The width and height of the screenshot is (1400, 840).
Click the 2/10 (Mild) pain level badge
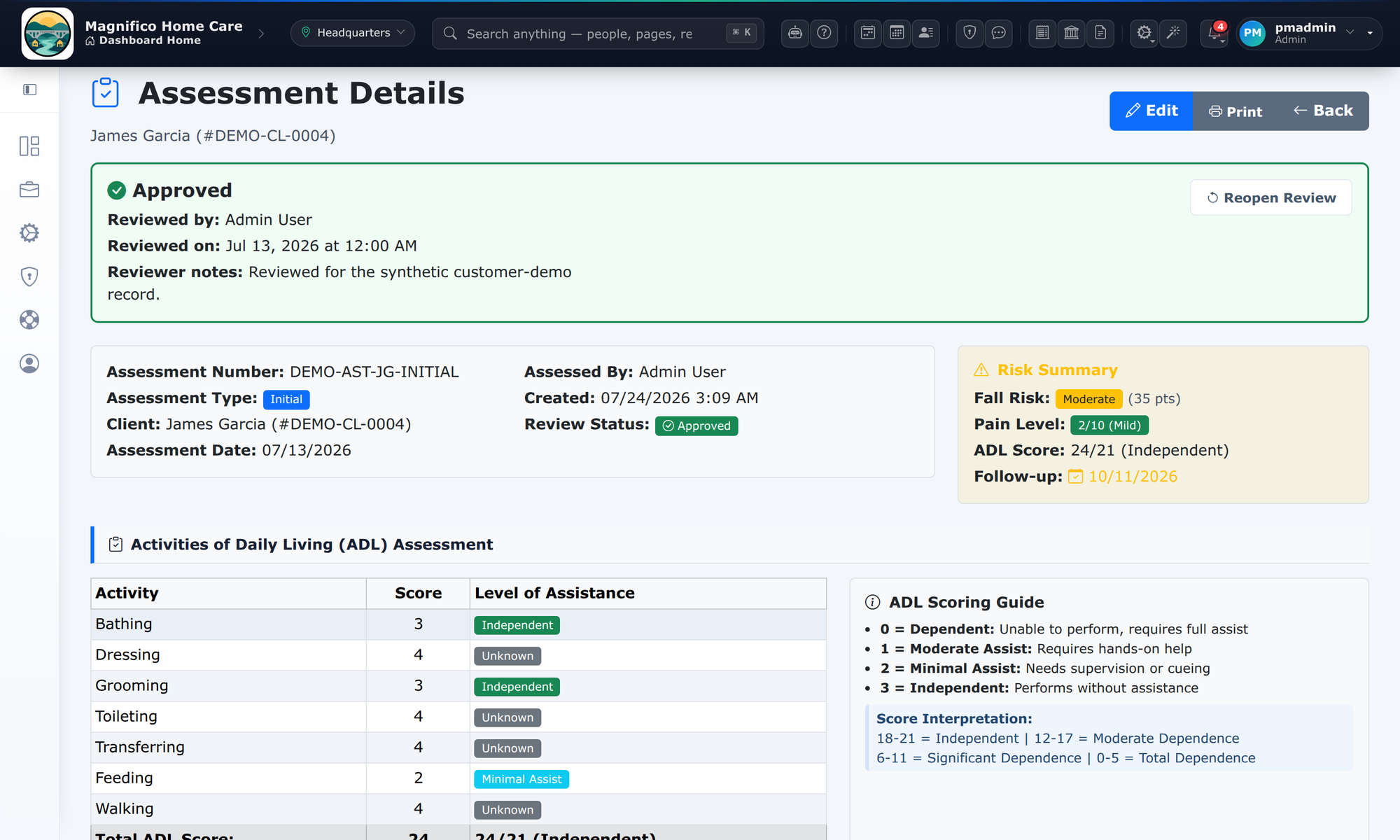1109,426
